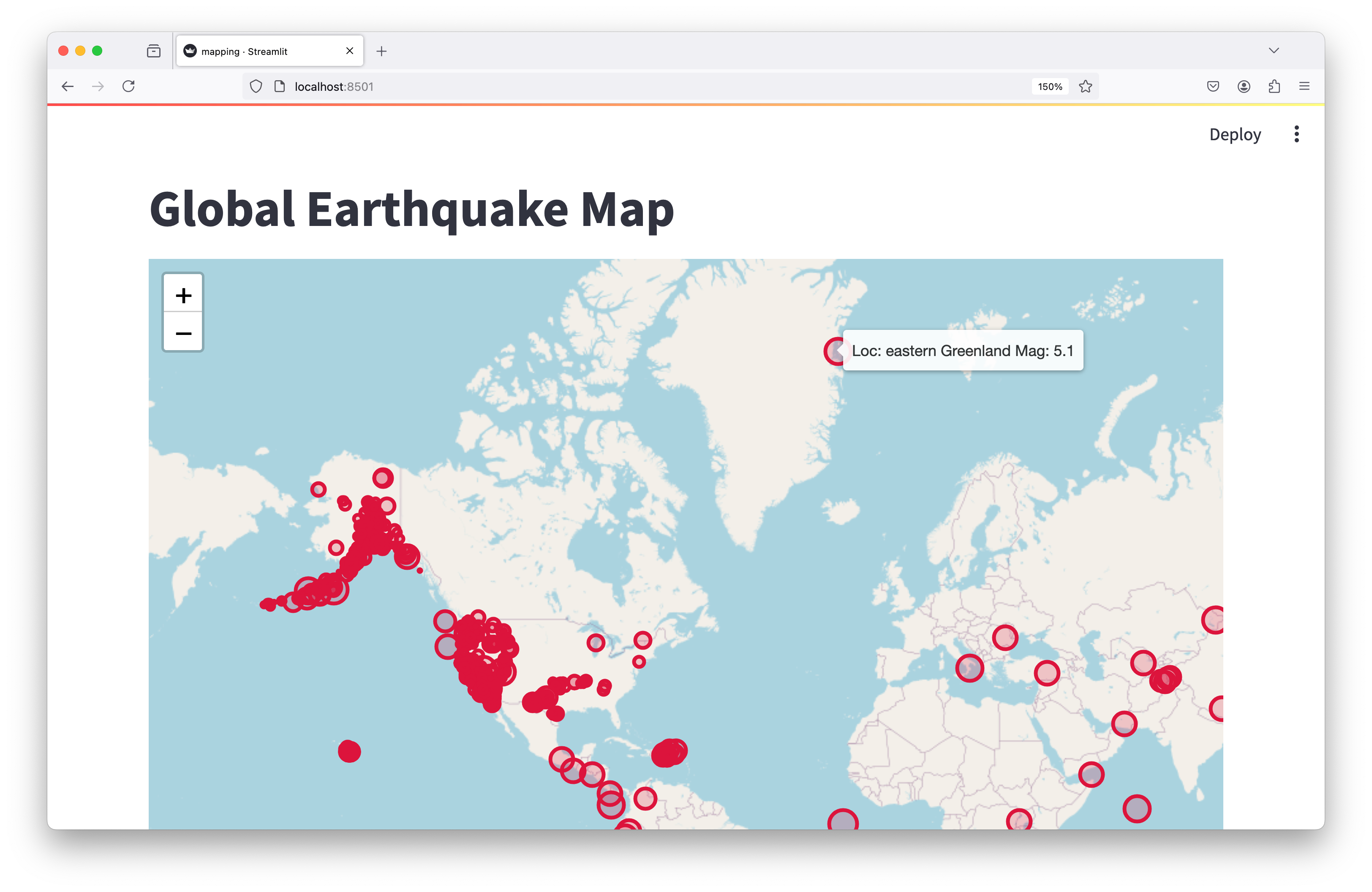Go back using browser back arrow
Image resolution: width=1372 pixels, height=892 pixels.
coord(68,87)
